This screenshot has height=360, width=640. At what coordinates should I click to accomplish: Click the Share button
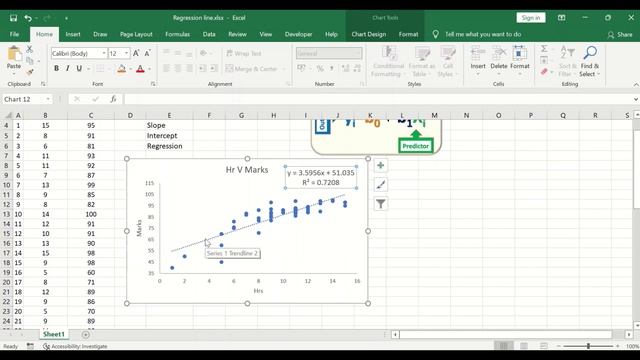click(x=620, y=35)
